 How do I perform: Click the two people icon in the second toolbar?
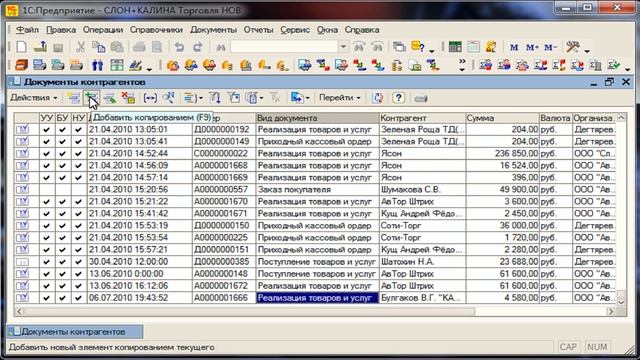(x=98, y=65)
